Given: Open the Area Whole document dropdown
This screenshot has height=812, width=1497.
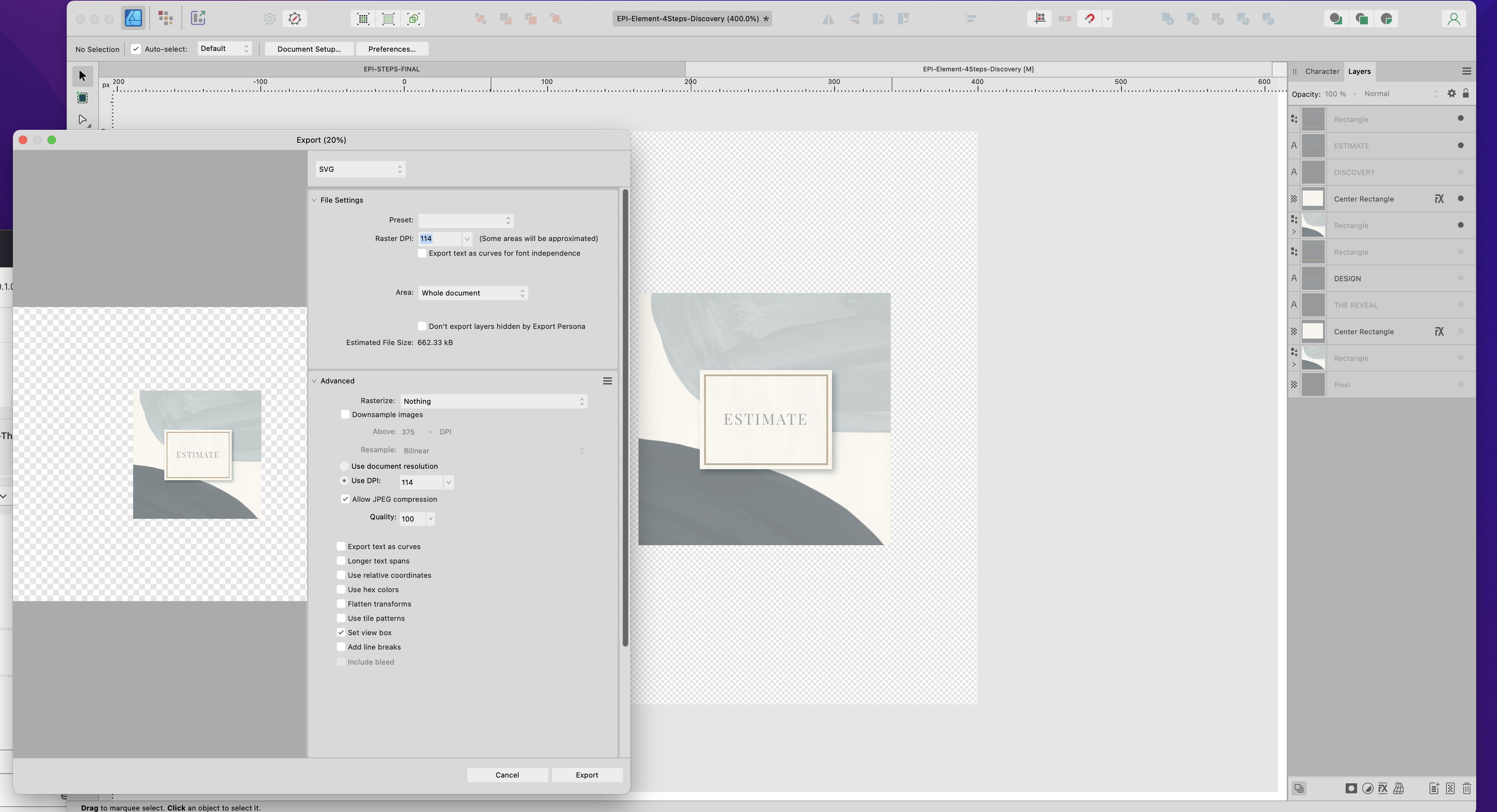Looking at the screenshot, I should [x=472, y=293].
